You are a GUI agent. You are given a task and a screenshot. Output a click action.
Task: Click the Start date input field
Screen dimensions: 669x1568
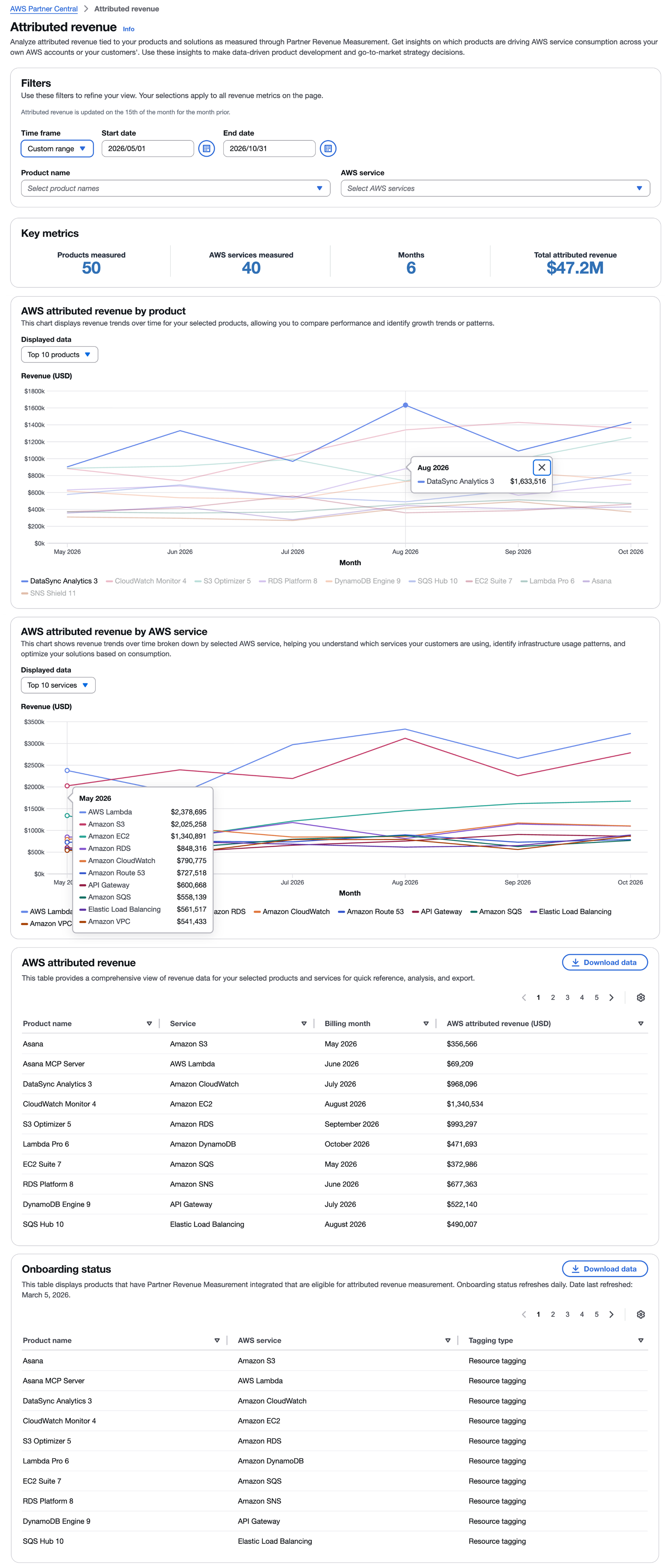pos(147,149)
